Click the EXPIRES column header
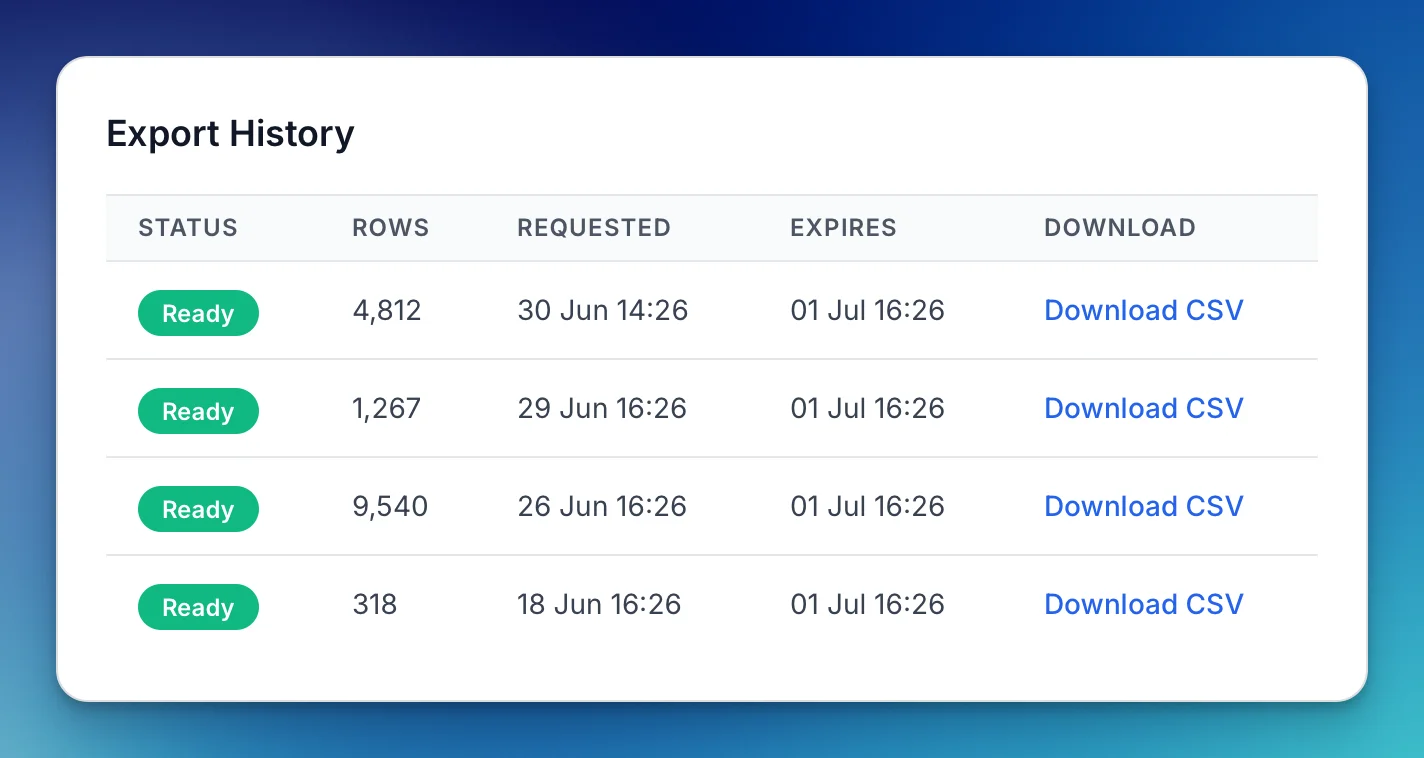The height and width of the screenshot is (758, 1424). coord(843,228)
